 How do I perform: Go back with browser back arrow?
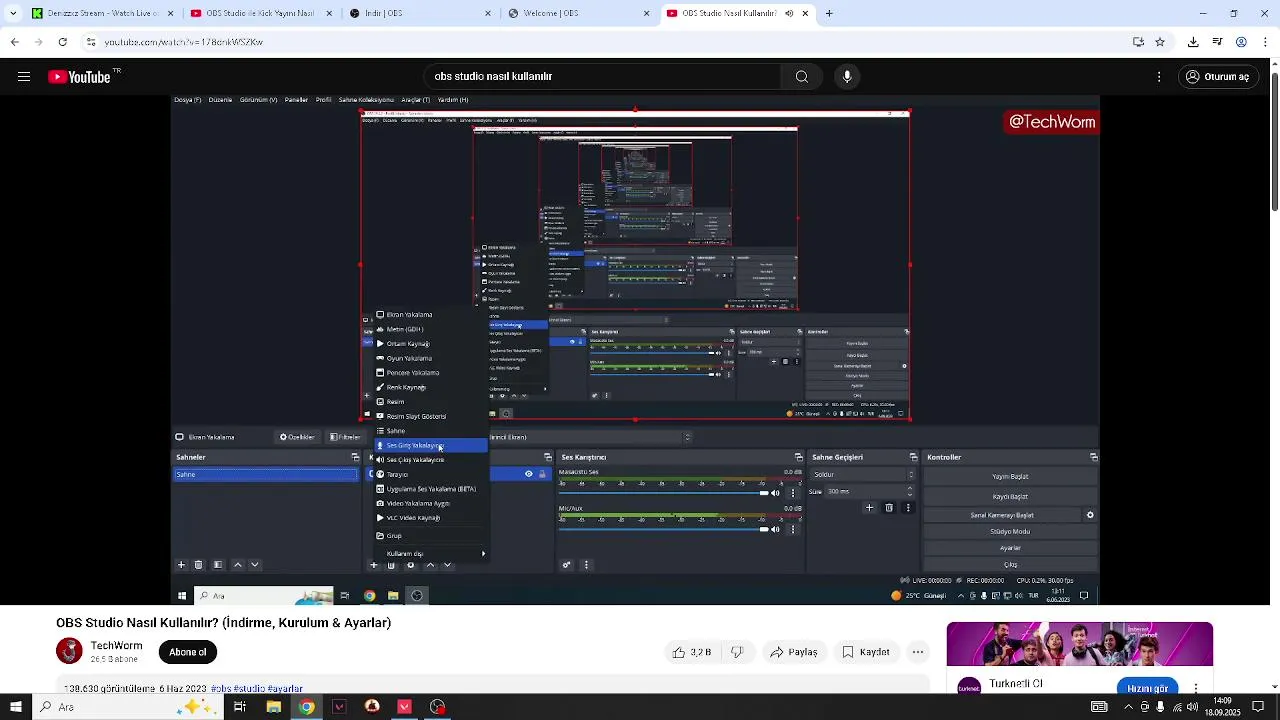[14, 42]
